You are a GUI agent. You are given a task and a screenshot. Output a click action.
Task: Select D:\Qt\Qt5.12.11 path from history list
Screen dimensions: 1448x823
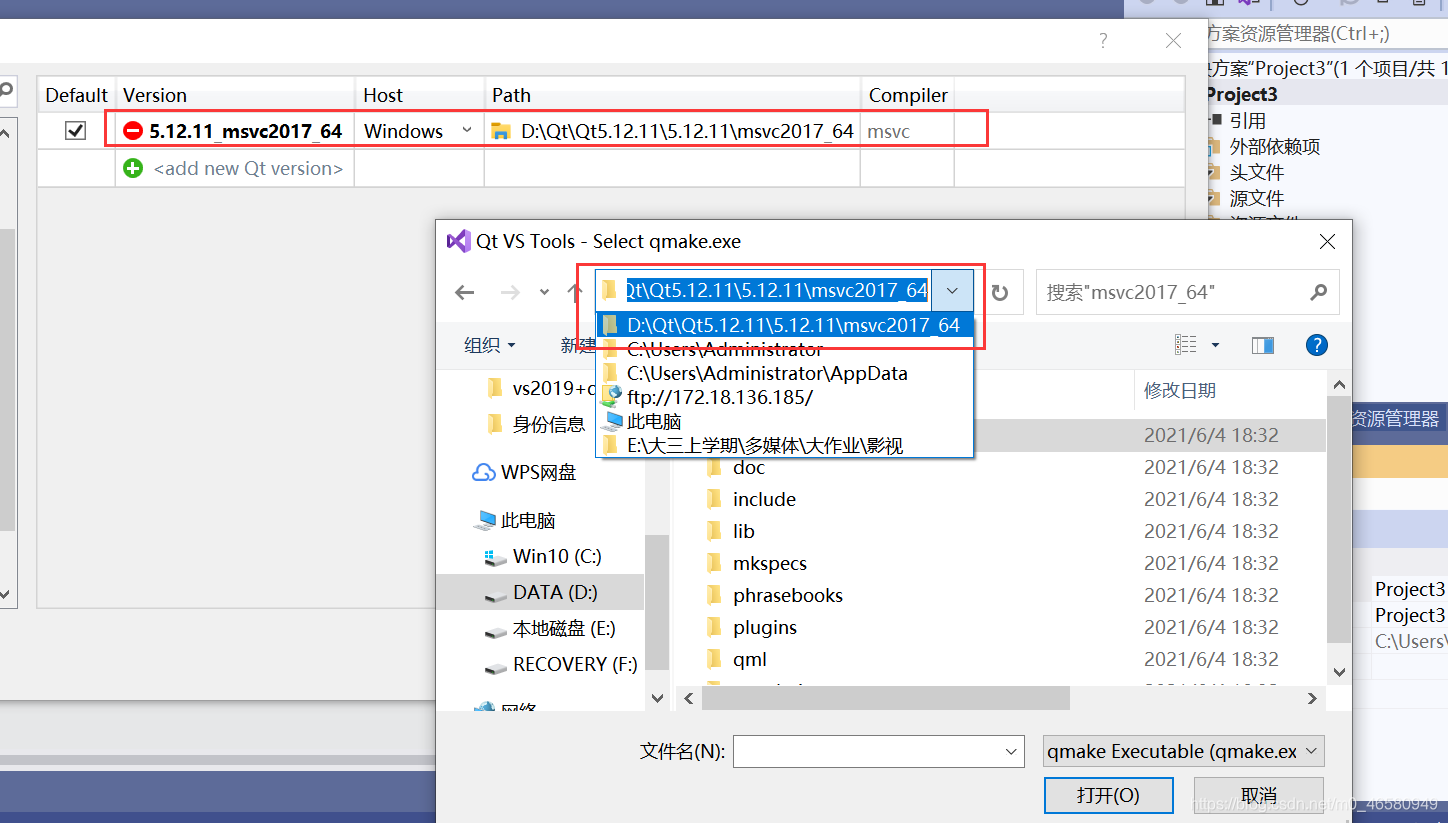[785, 325]
